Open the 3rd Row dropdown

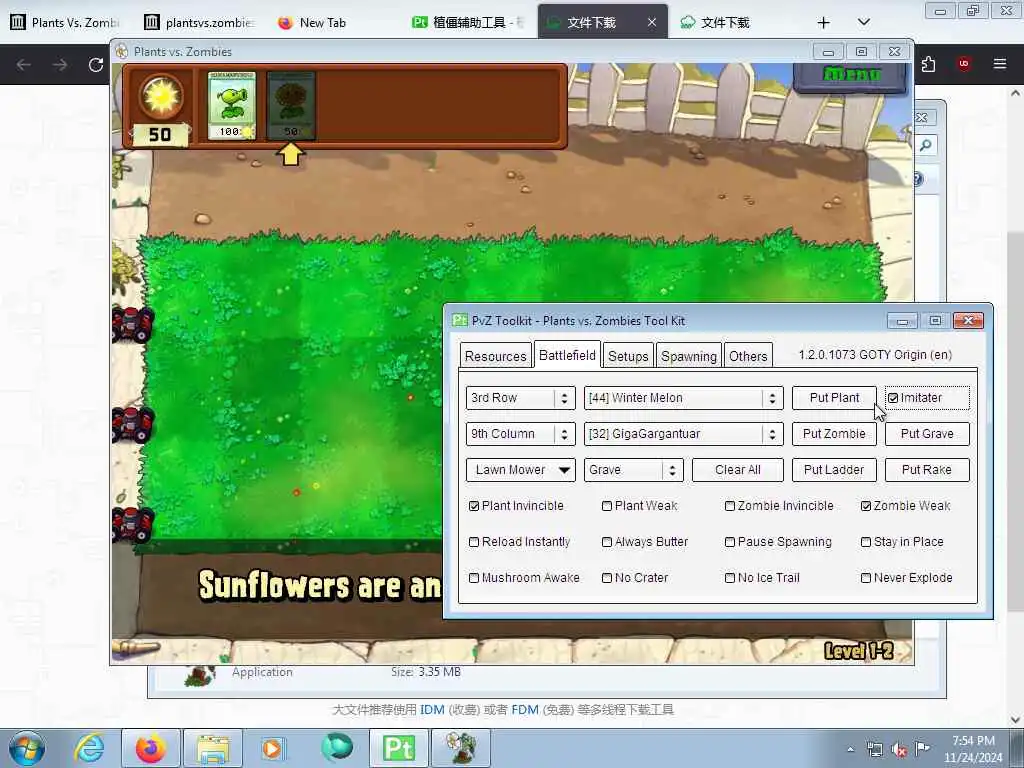(520, 398)
